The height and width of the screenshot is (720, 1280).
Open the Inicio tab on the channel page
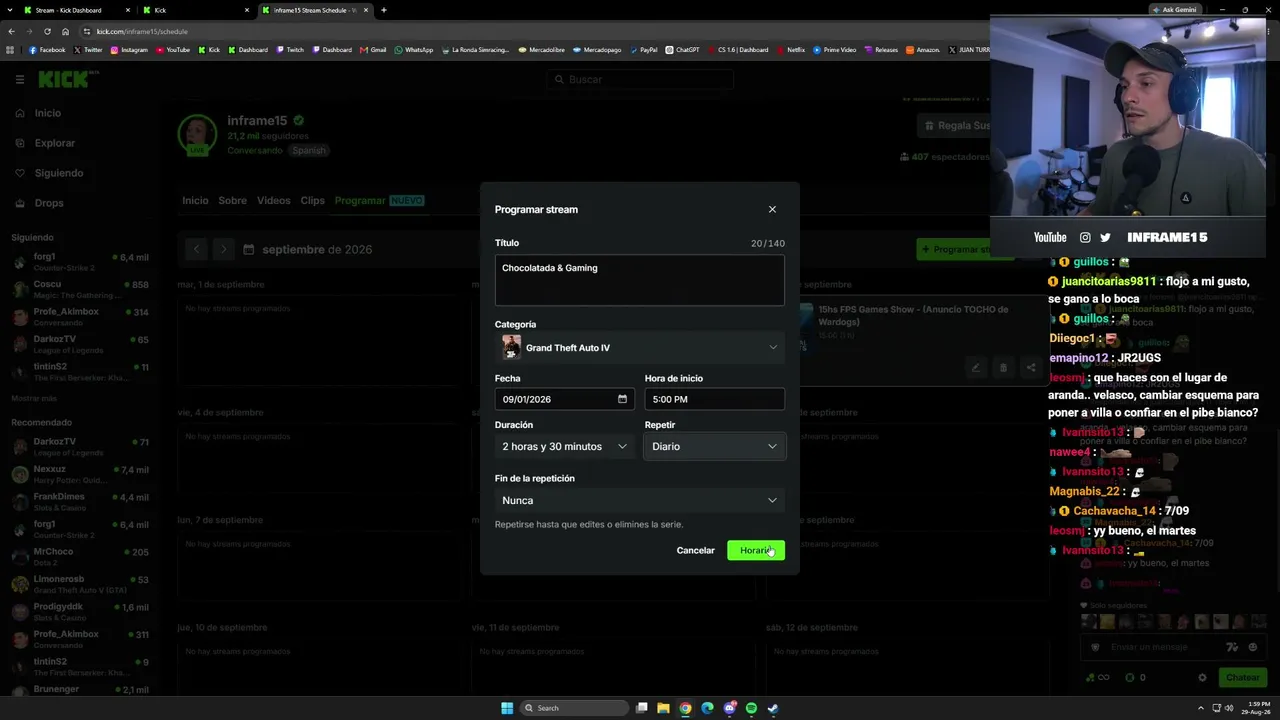click(195, 200)
